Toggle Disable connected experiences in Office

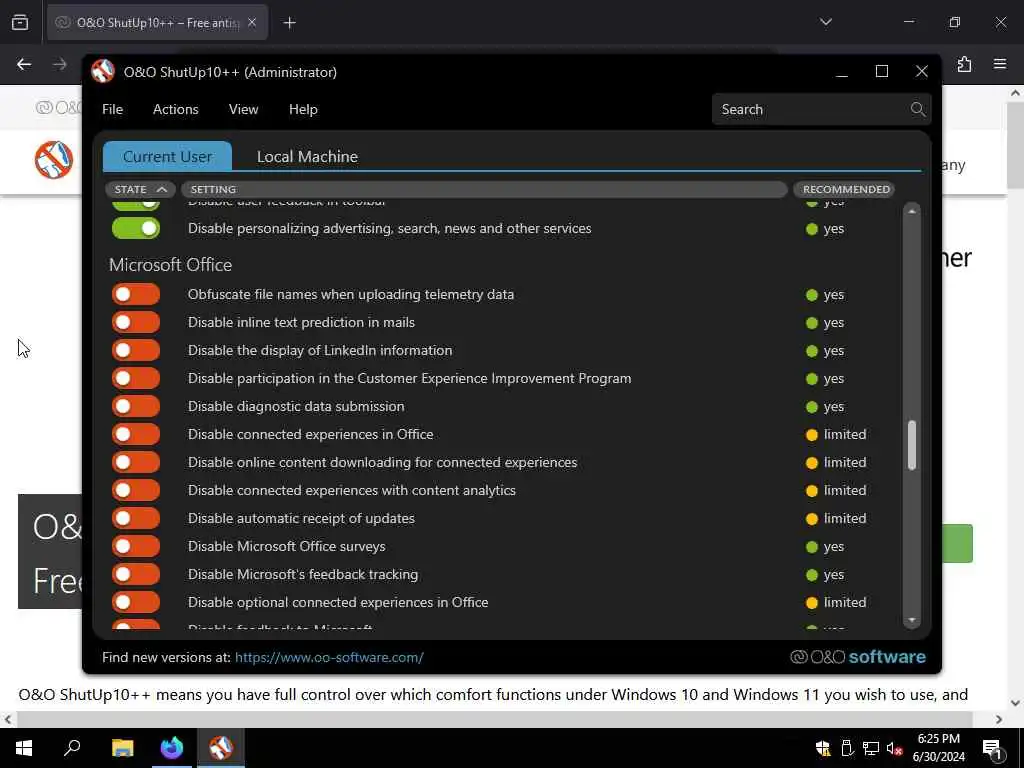[x=136, y=434]
